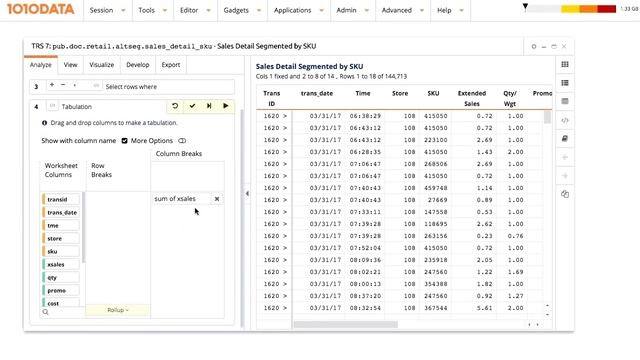Click the column search magnifier icon
The height and width of the screenshot is (360, 640).
pos(45,312)
